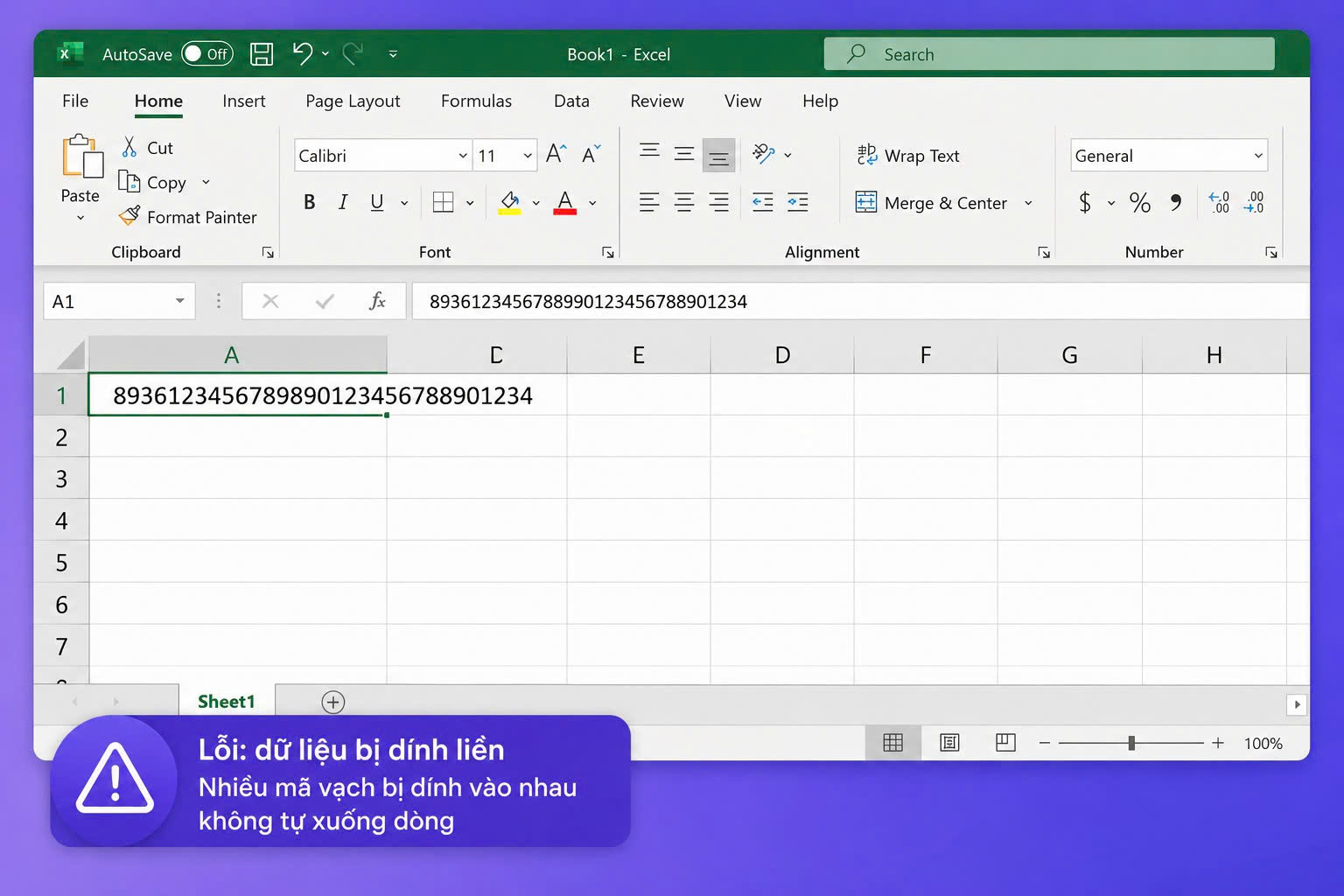Image resolution: width=1344 pixels, height=896 pixels.
Task: Expand the Copy options arrow
Action: 206,182
